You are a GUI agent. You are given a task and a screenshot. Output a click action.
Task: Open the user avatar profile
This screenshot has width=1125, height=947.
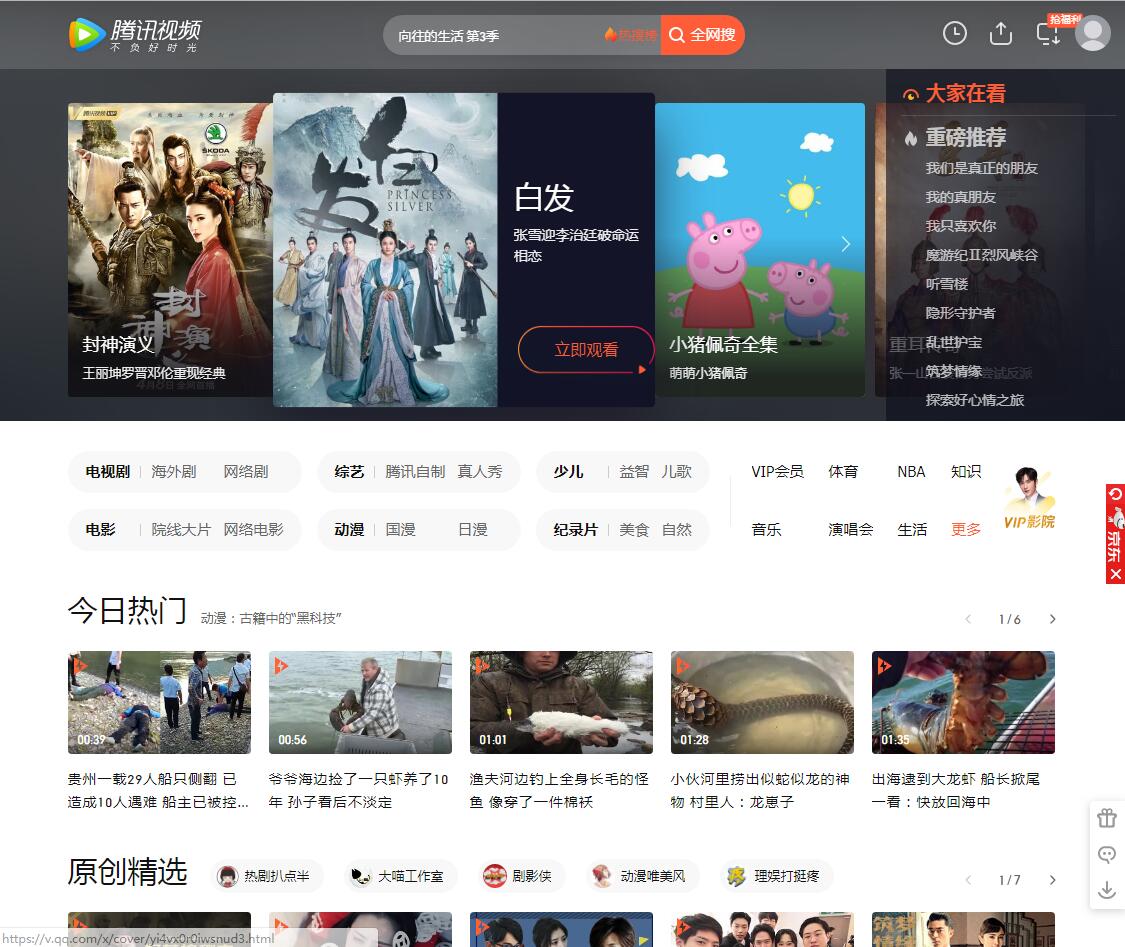(1093, 34)
